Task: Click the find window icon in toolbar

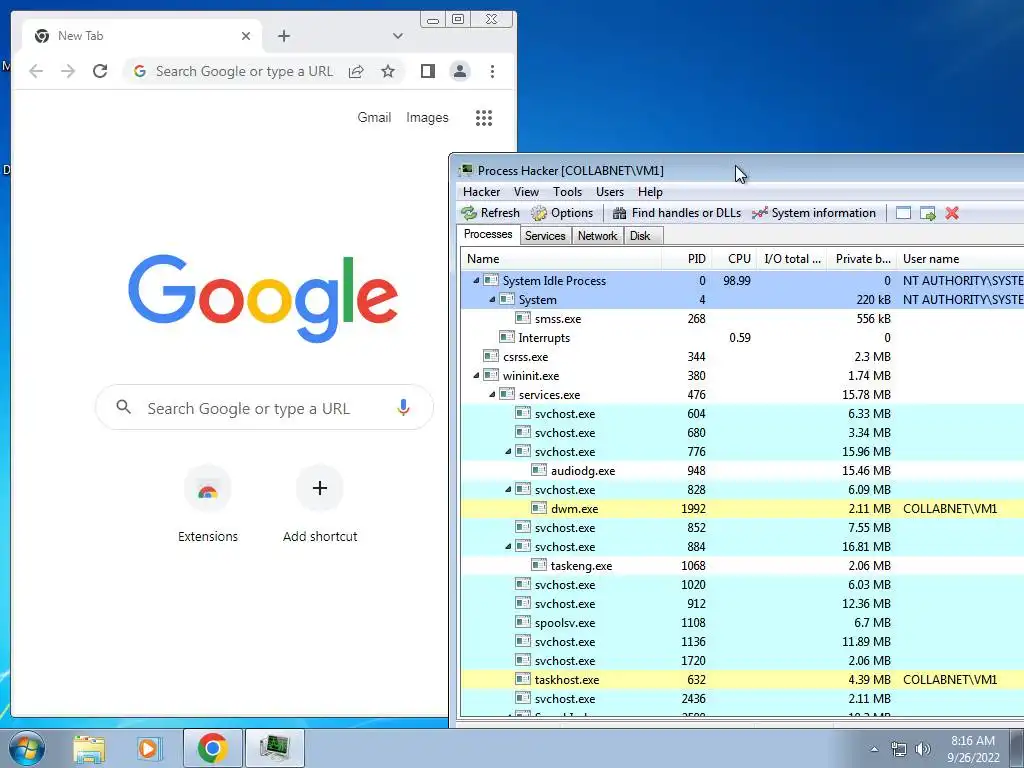Action: (903, 213)
